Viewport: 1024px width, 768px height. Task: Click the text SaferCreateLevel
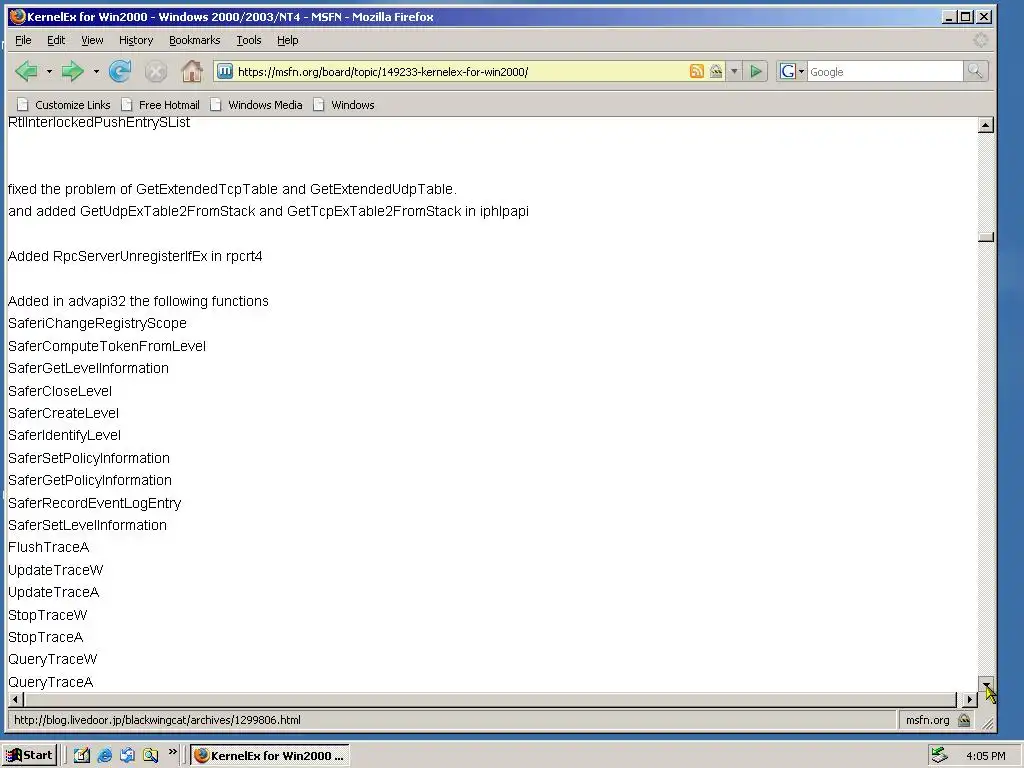coord(63,413)
